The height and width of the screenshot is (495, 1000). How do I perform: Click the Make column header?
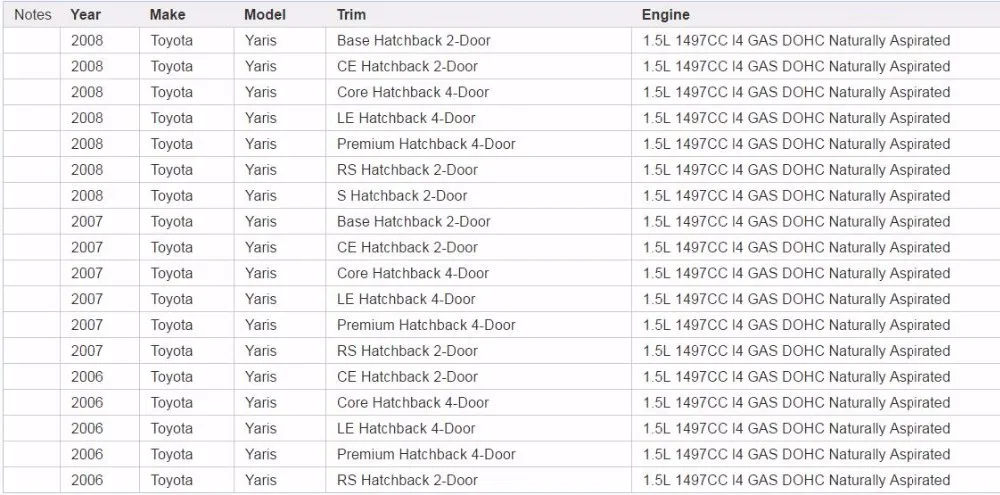point(168,15)
